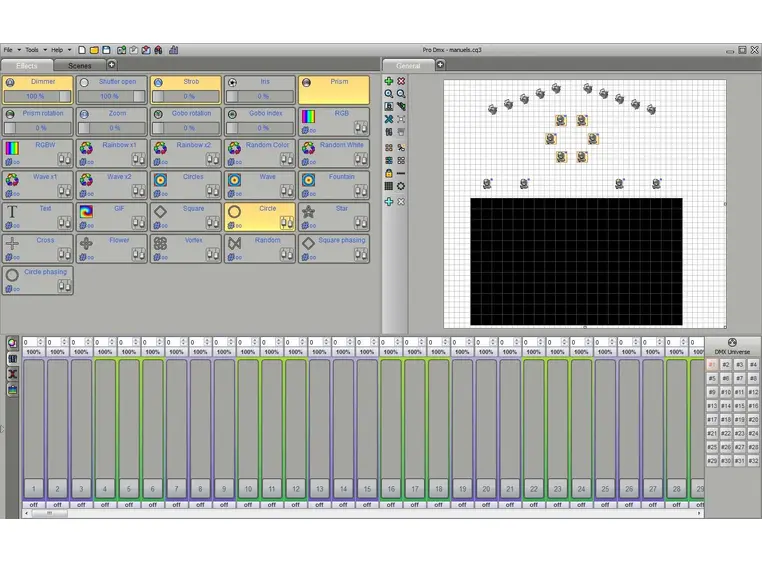
Task: Open the Tools dropdown menu
Action: 34,50
